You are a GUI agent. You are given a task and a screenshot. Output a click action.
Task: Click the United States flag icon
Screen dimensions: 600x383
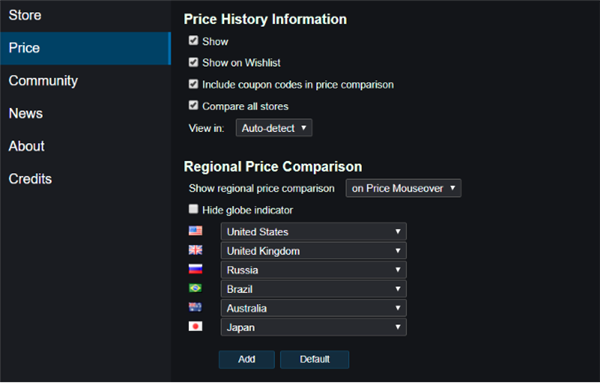pos(195,231)
